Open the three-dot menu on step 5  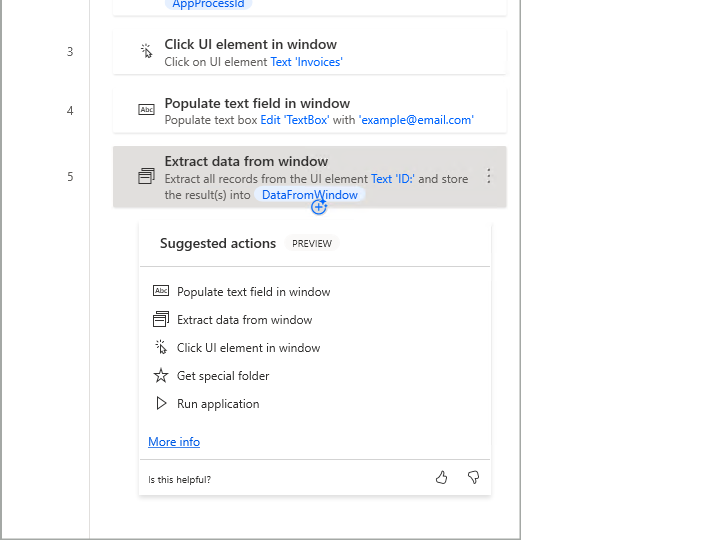pyautogui.click(x=489, y=176)
